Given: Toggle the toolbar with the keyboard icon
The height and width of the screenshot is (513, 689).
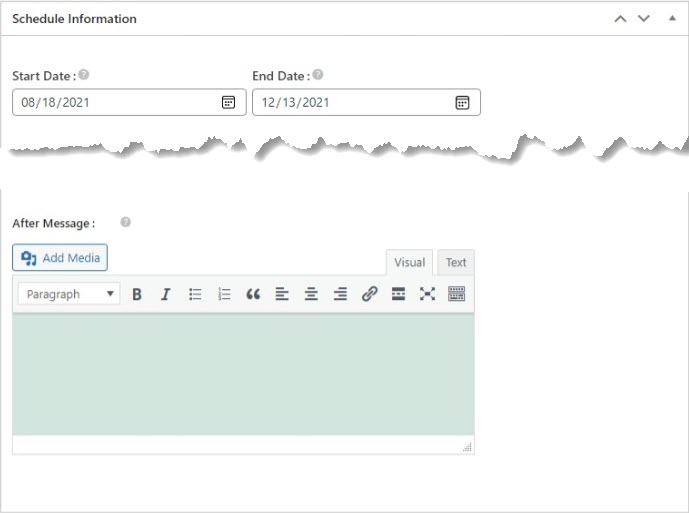Looking at the screenshot, I should coord(457,294).
